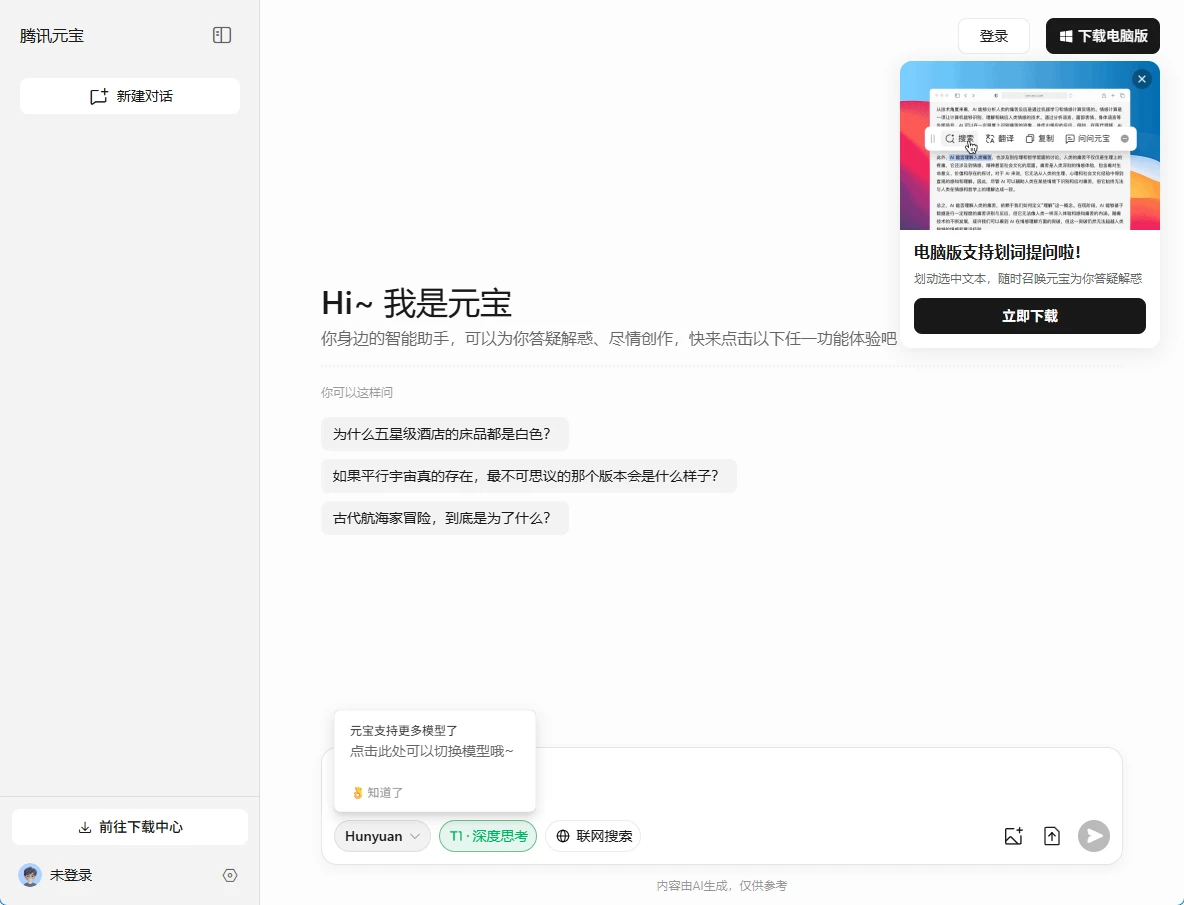Select suggestion about five-star hotel bedding

444,434
